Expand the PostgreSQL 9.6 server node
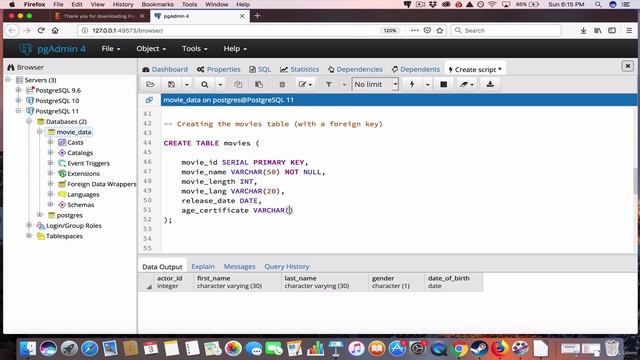640x360 pixels. pos(18,90)
